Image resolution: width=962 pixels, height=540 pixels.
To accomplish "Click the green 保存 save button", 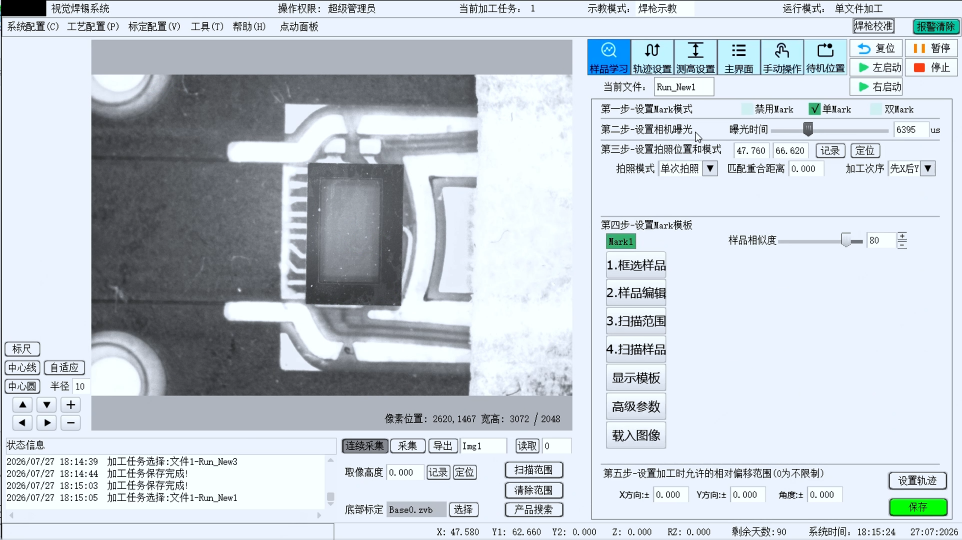I will point(918,507).
